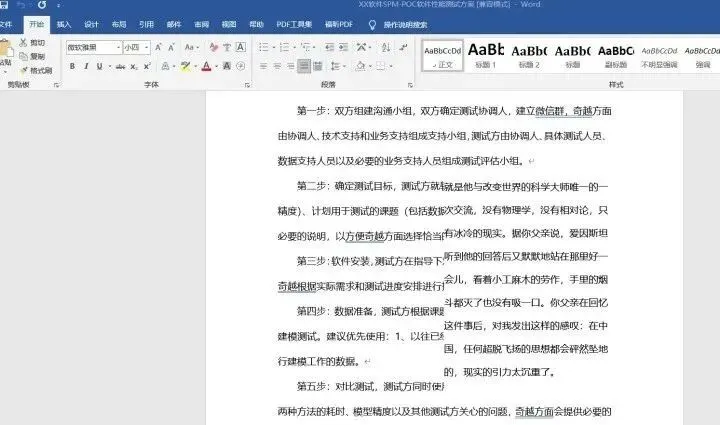Apply the 正文 Normal style
Viewport: 720px width, 425px height.
(443, 56)
